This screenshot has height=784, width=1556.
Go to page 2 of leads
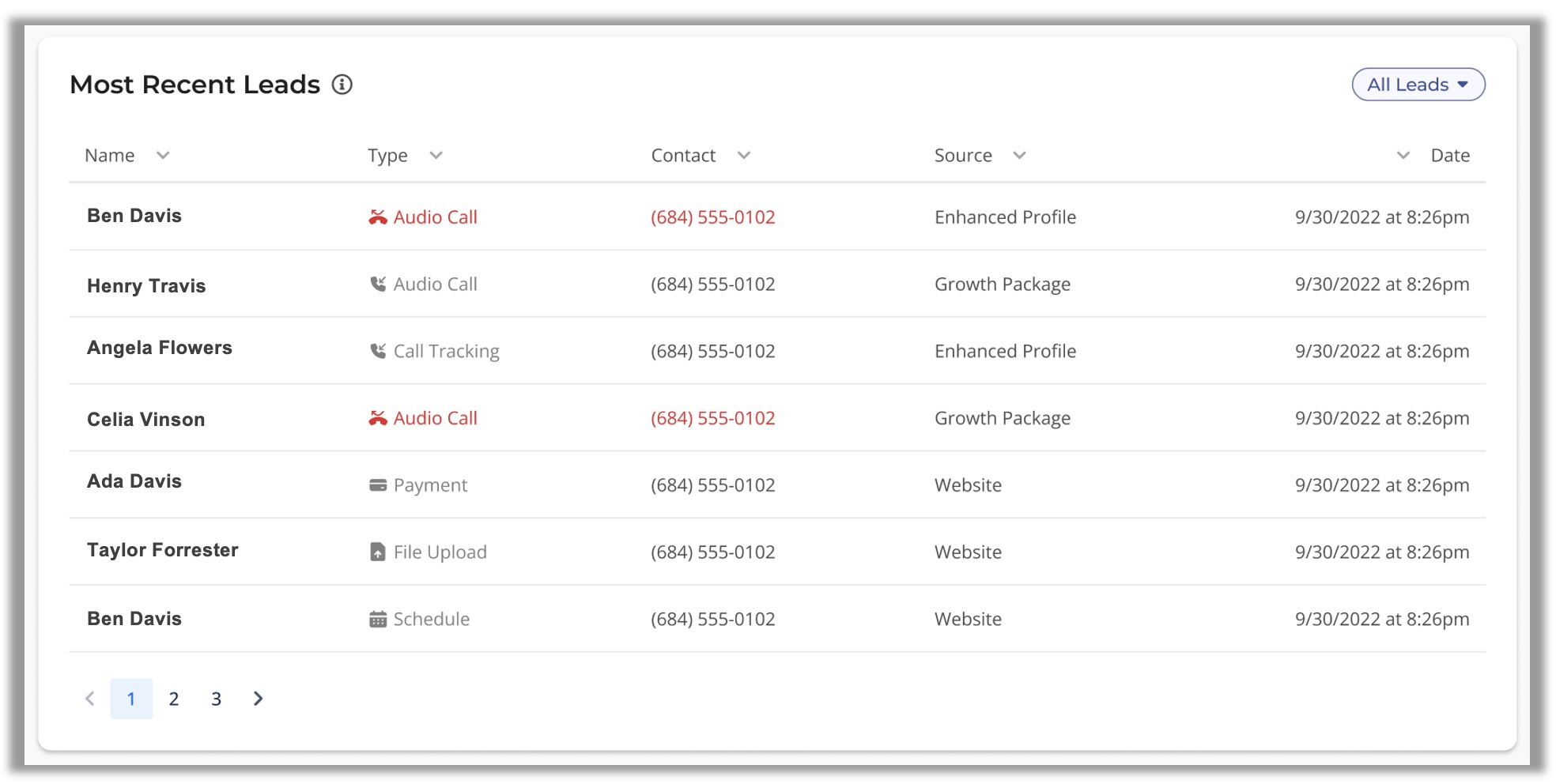click(x=174, y=699)
